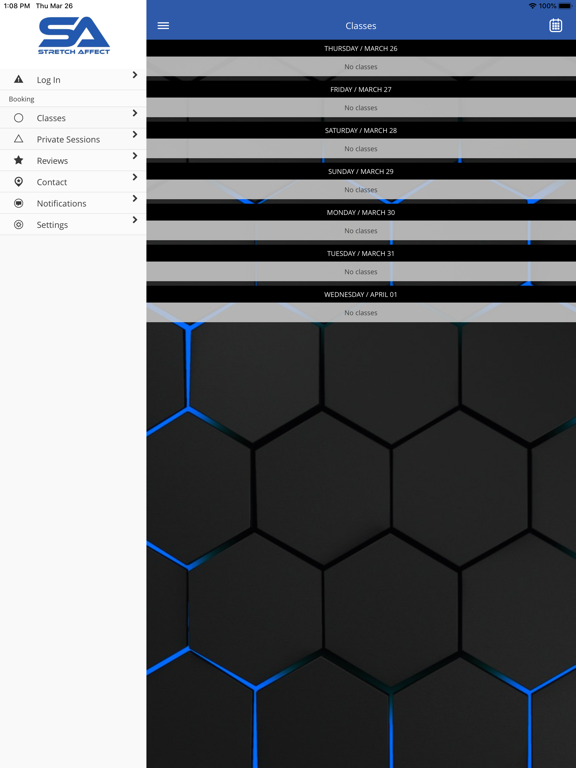Select the Monday / March 30 header
The image size is (576, 768).
tap(361, 212)
